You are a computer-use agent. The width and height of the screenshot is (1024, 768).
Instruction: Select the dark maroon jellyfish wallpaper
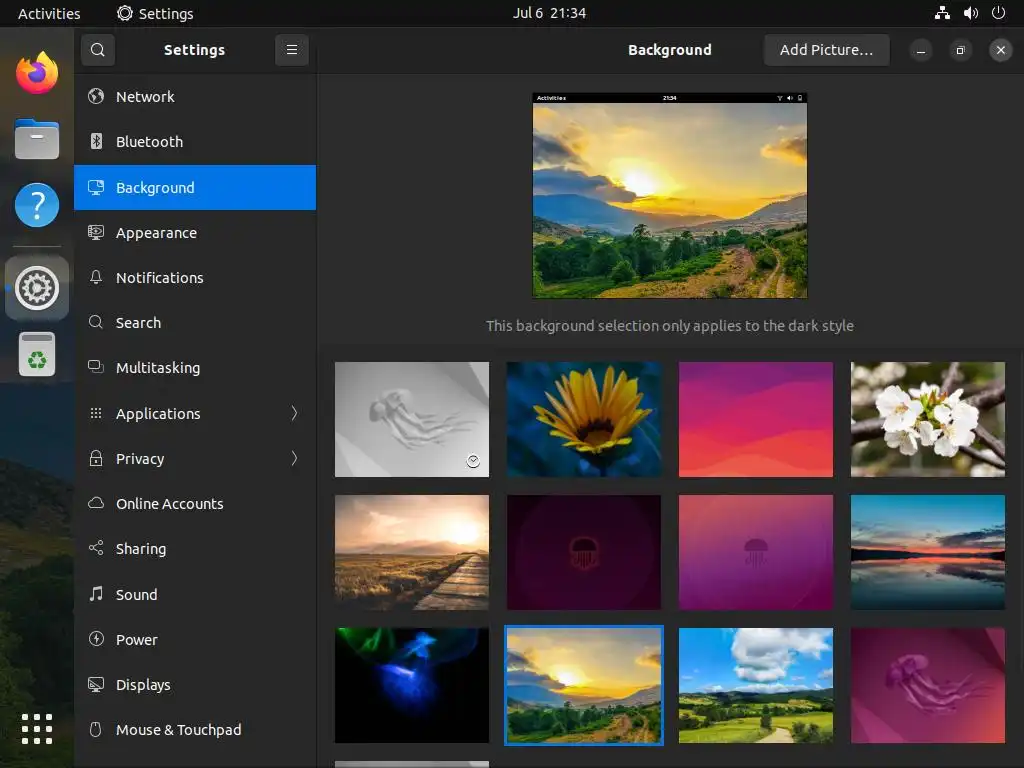(x=584, y=552)
